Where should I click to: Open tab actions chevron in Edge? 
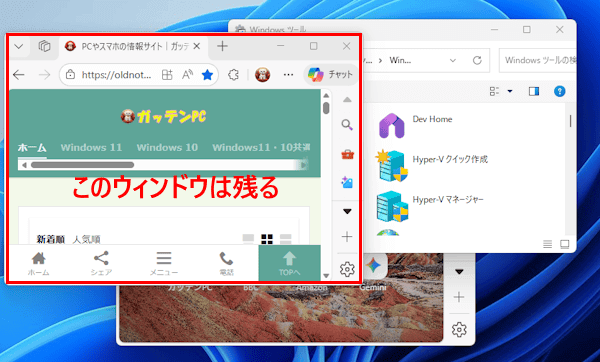point(18,47)
